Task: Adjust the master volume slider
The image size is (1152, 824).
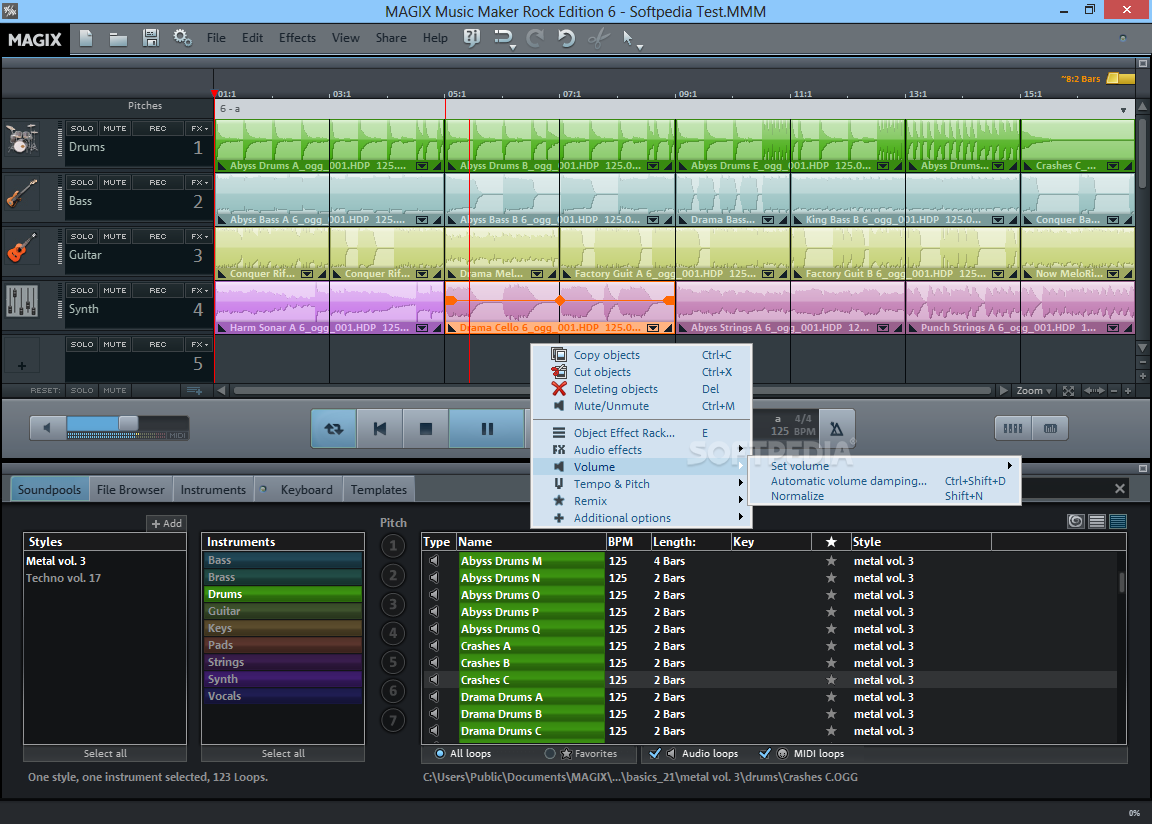Action: point(128,423)
